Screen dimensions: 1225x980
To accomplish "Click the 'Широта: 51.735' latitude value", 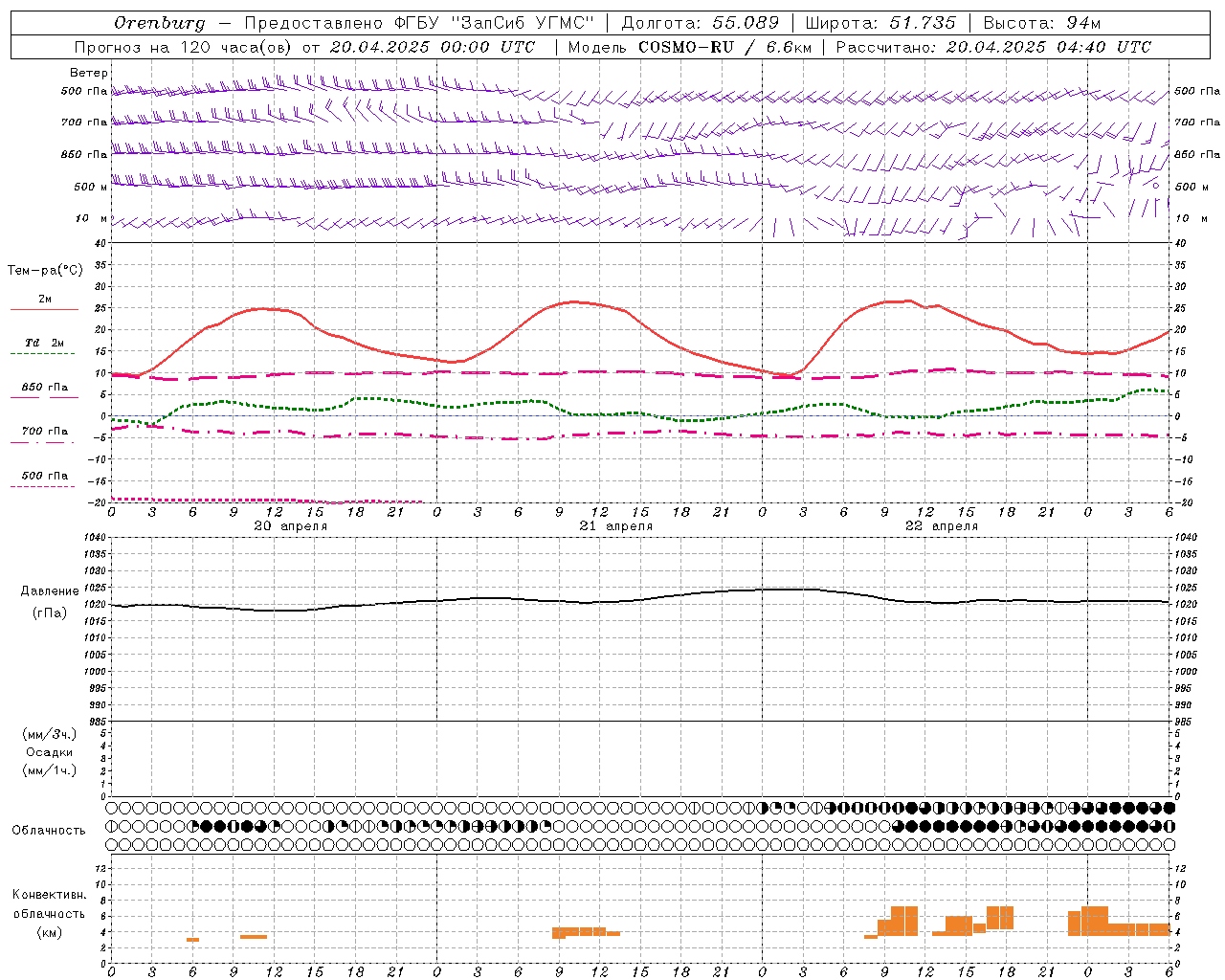I will point(880,23).
